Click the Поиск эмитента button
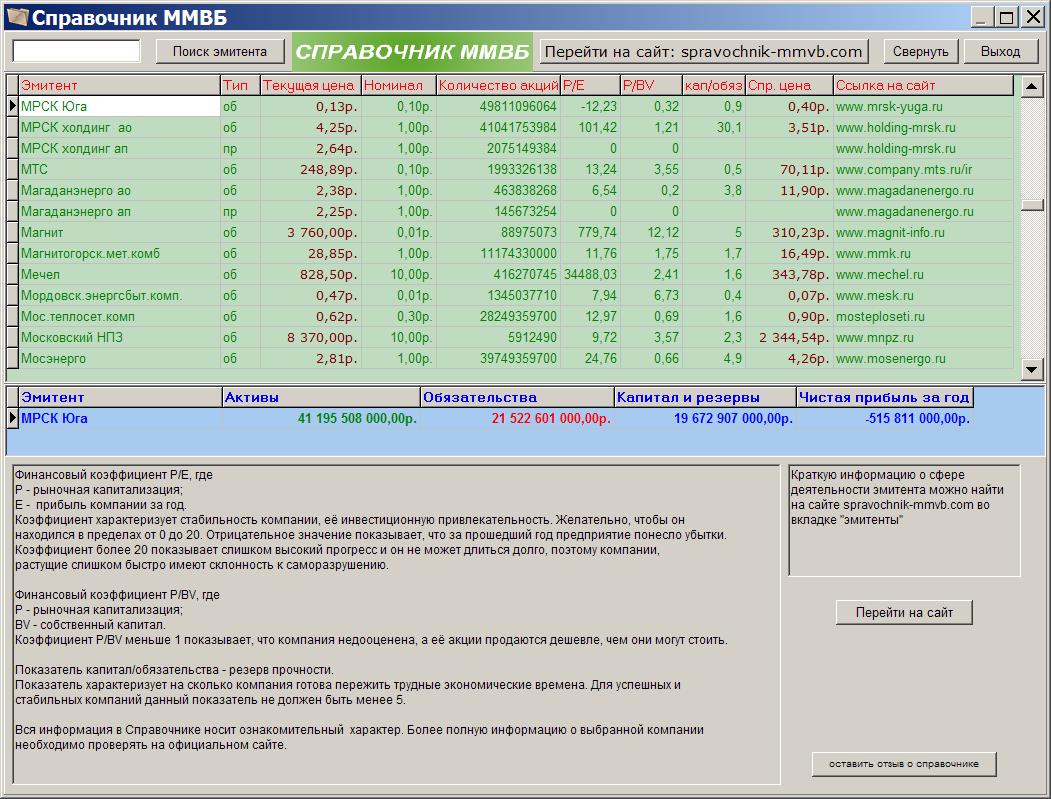Viewport: 1051px width, 799px height. [x=220, y=52]
